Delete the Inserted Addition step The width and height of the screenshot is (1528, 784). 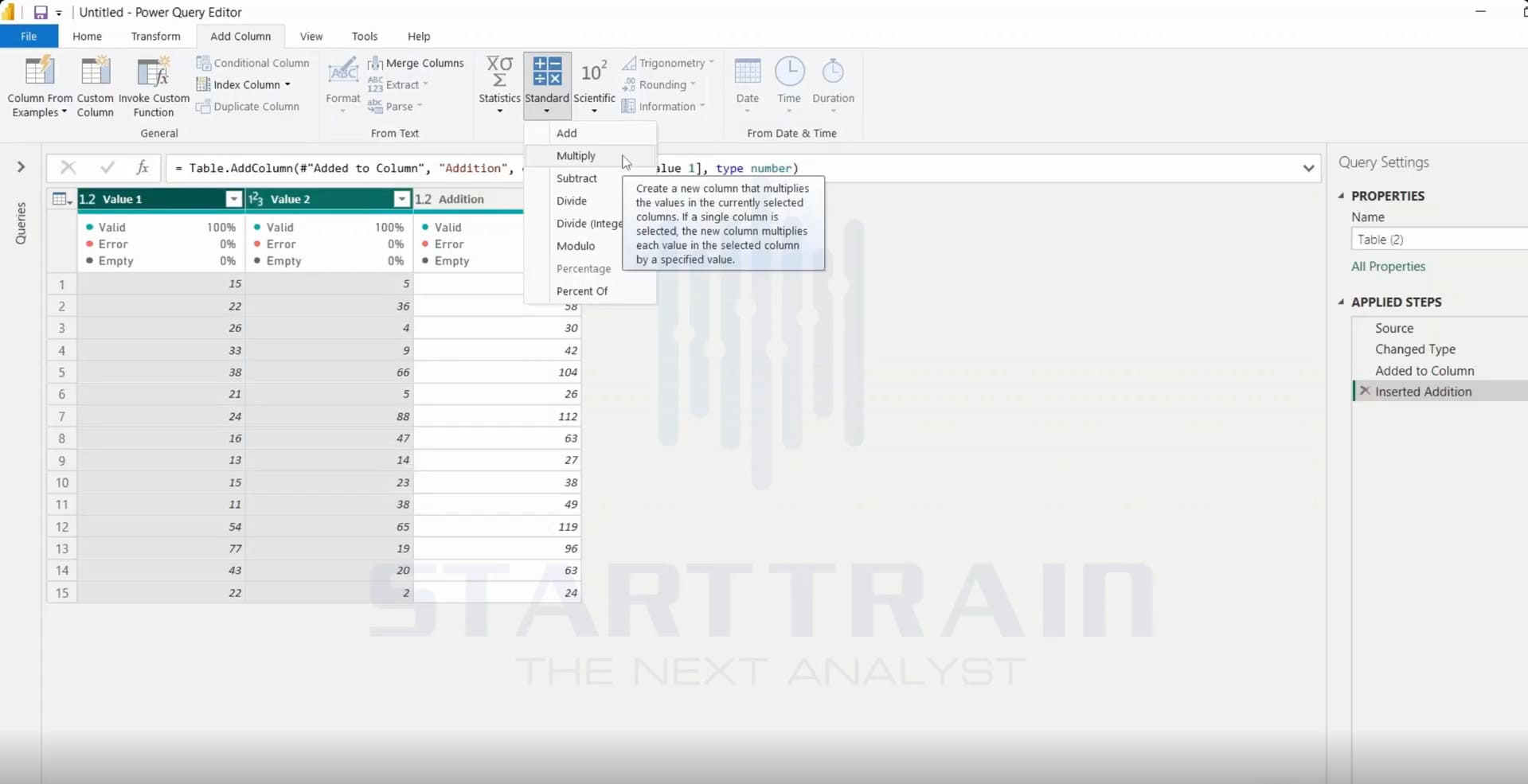point(1365,391)
